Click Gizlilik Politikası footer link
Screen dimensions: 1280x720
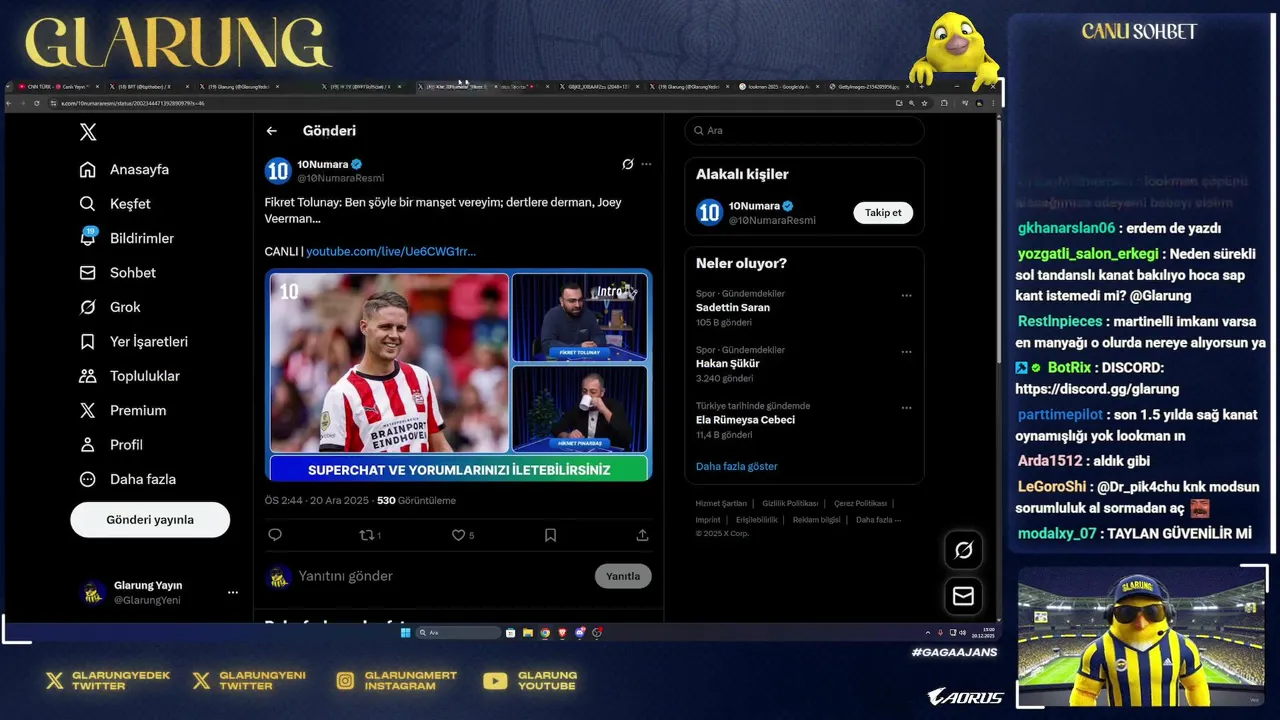[790, 504]
